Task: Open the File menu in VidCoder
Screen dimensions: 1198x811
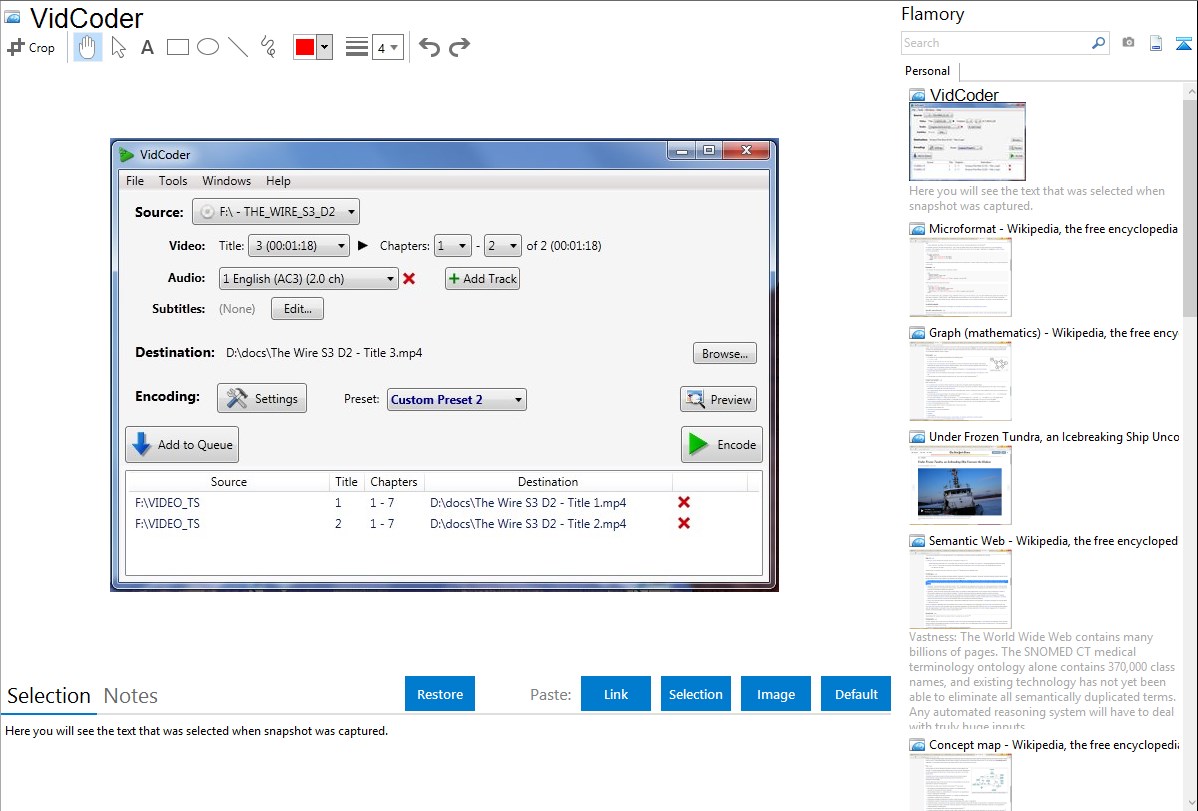Action: [x=135, y=180]
